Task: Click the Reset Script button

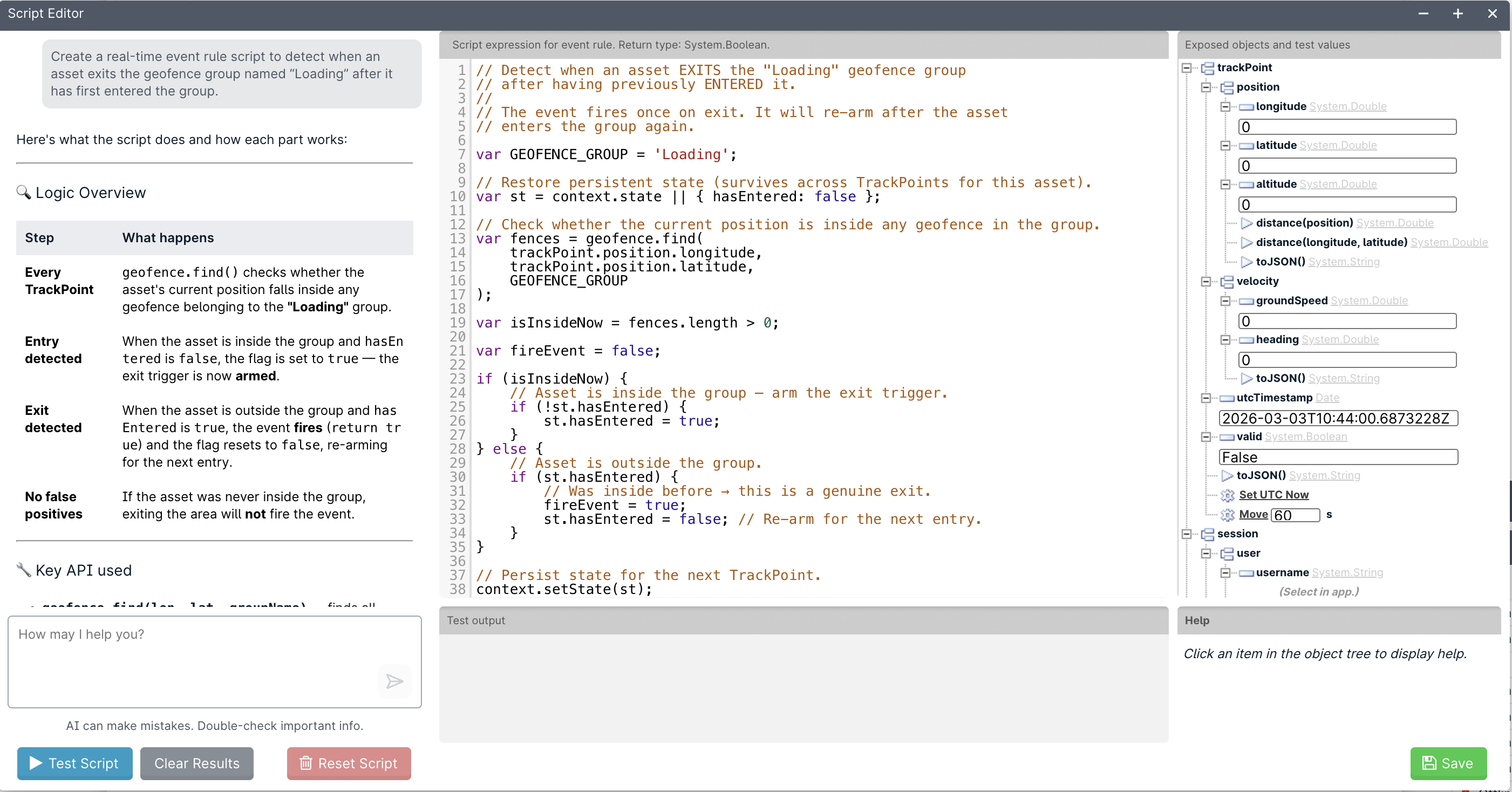Action: (349, 763)
